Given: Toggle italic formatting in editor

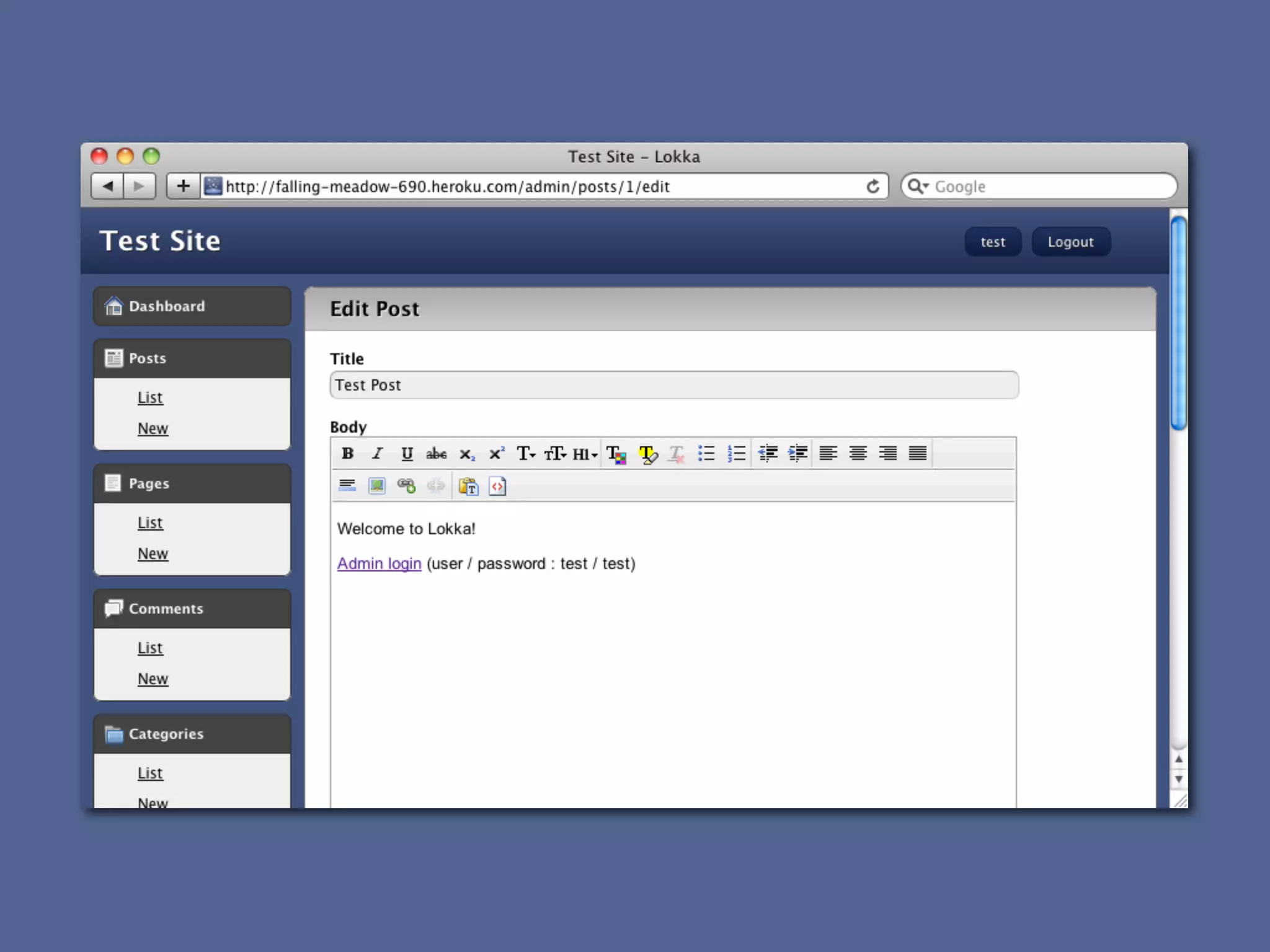Looking at the screenshot, I should 377,454.
